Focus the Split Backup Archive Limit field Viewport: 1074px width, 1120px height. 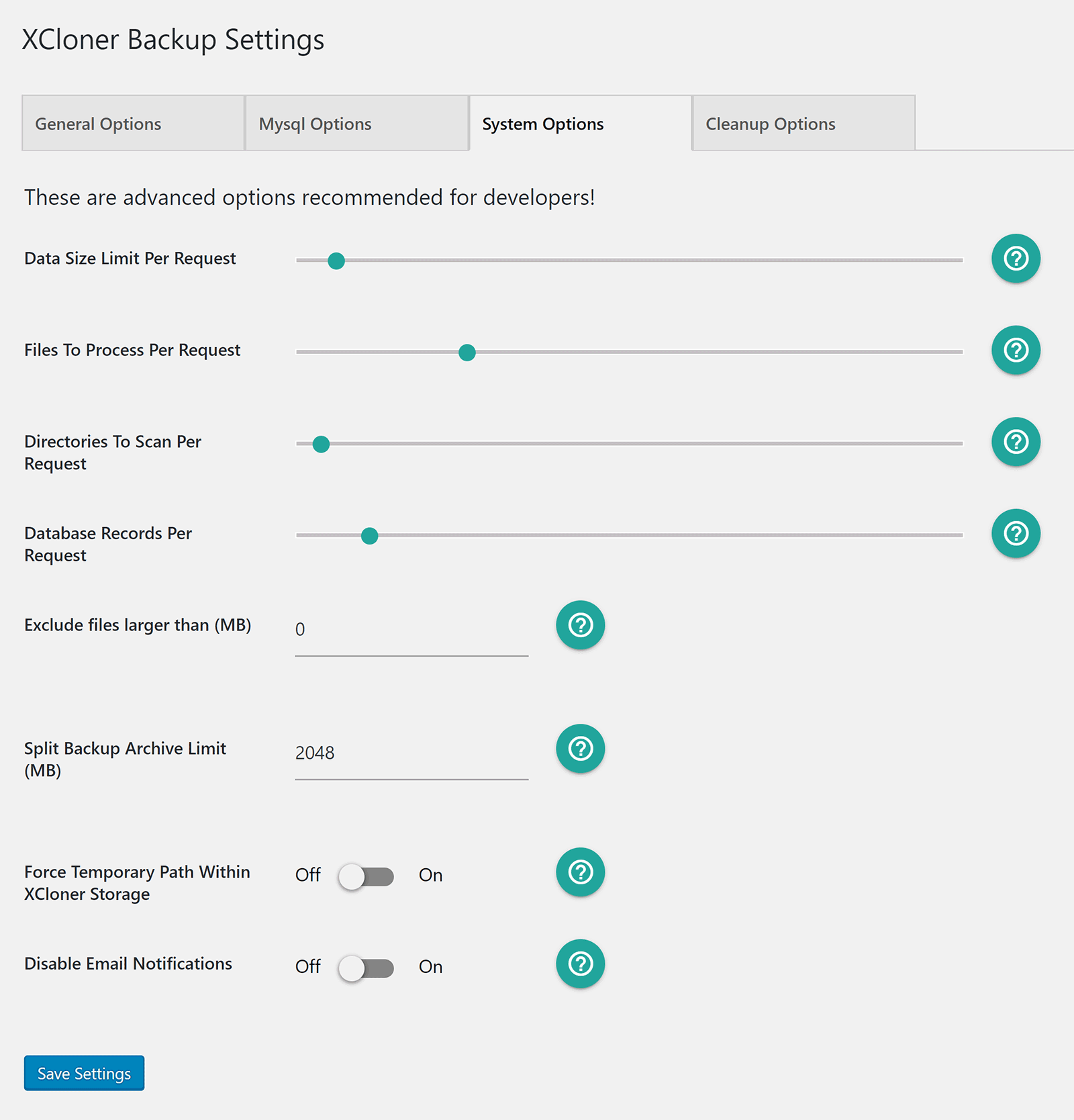411,754
